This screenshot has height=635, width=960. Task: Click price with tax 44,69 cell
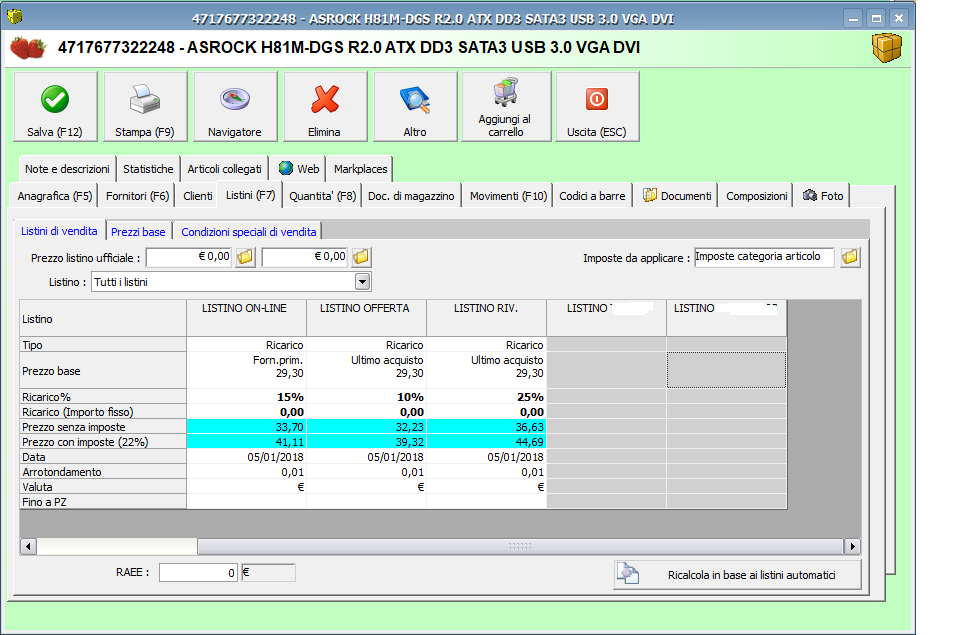[486, 442]
